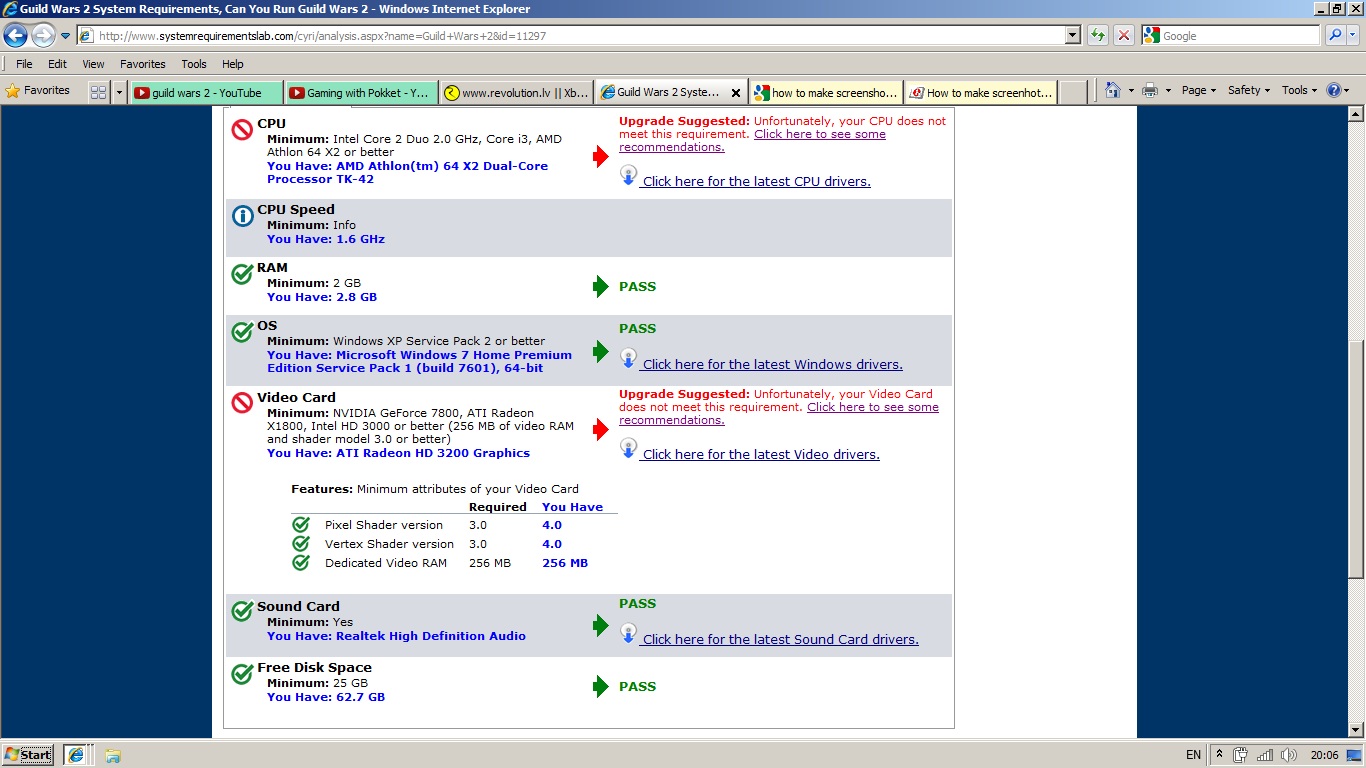The height and width of the screenshot is (768, 1366).
Task: Click the latest CPU drivers link
Action: pyautogui.click(x=756, y=182)
